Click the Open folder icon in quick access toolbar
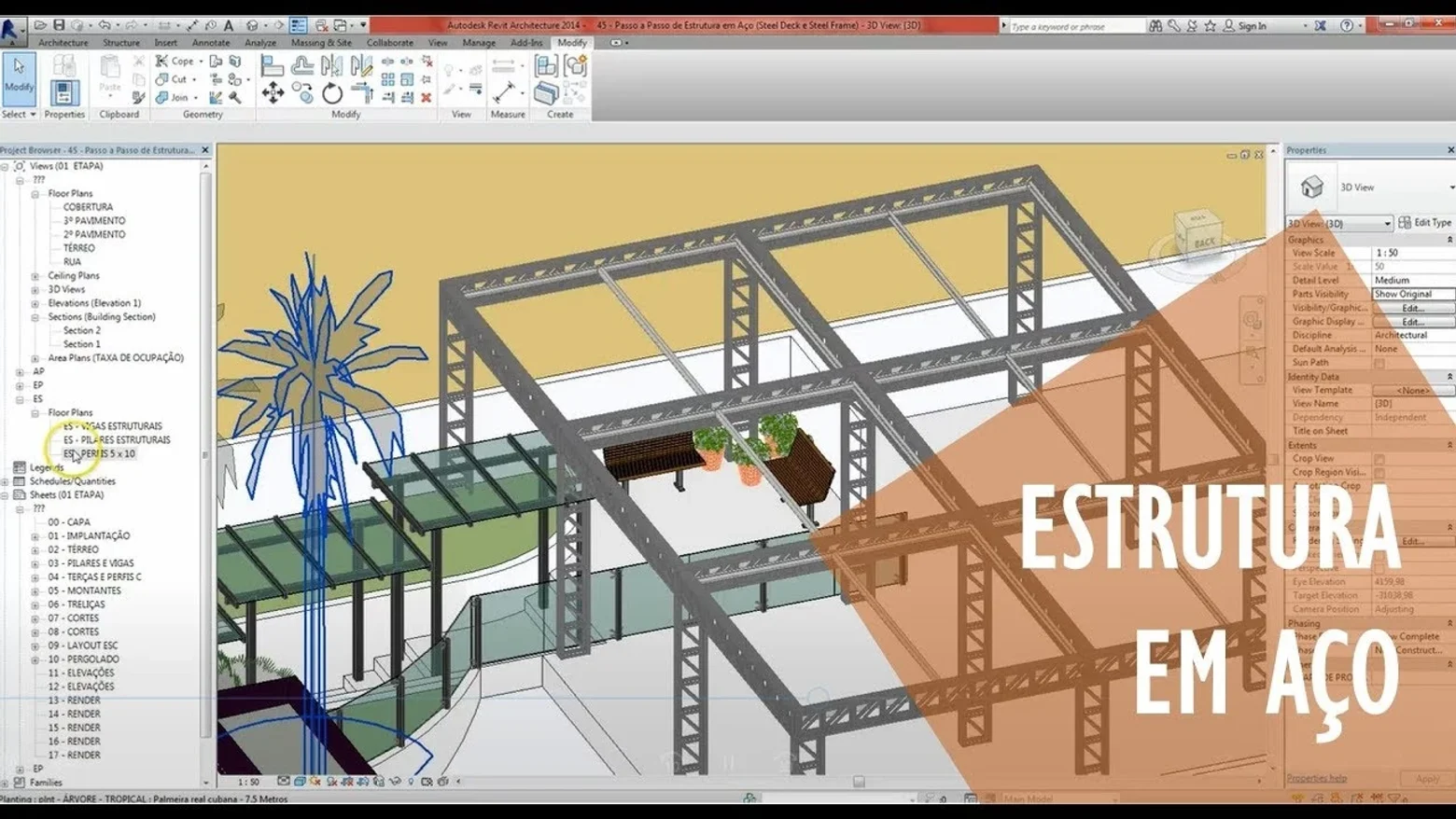 (x=41, y=25)
